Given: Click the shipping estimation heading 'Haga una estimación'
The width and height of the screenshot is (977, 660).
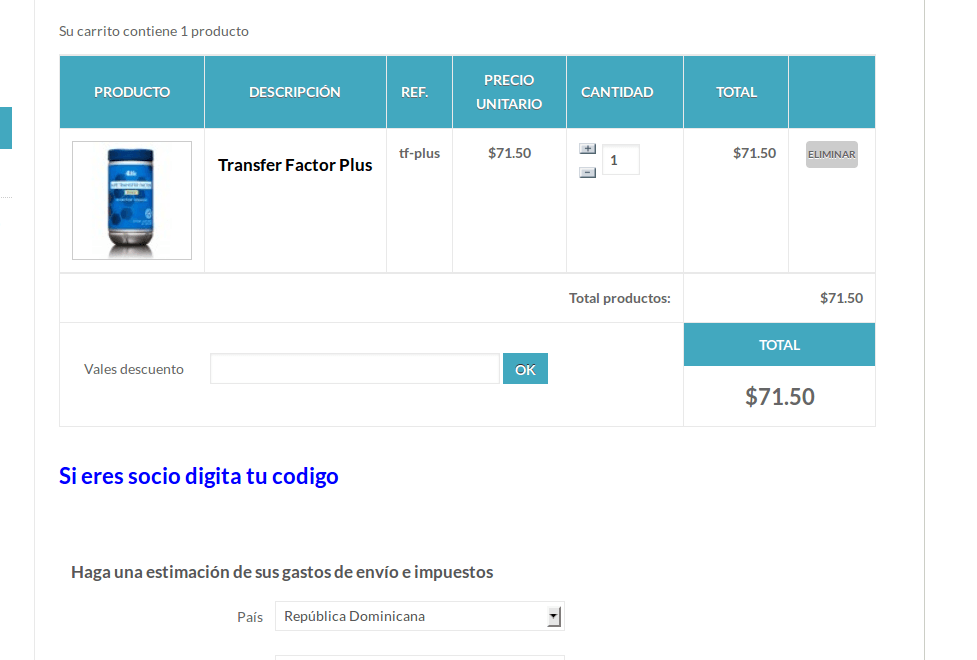Looking at the screenshot, I should point(282,572).
